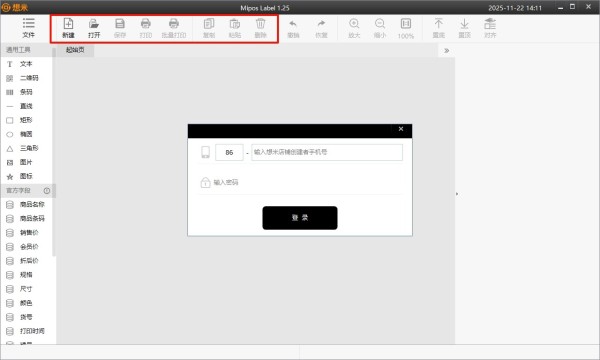Click the small arrow on right panel edge
600x360 pixels.
click(x=457, y=194)
